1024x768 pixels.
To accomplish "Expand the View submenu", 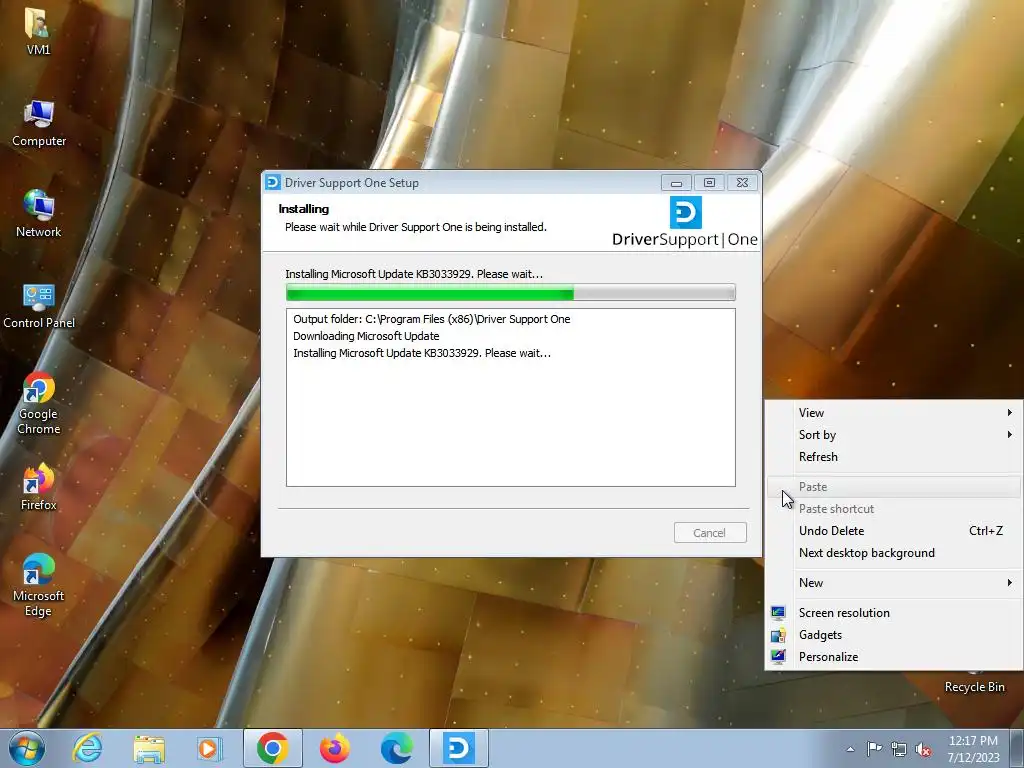I will 893,413.
